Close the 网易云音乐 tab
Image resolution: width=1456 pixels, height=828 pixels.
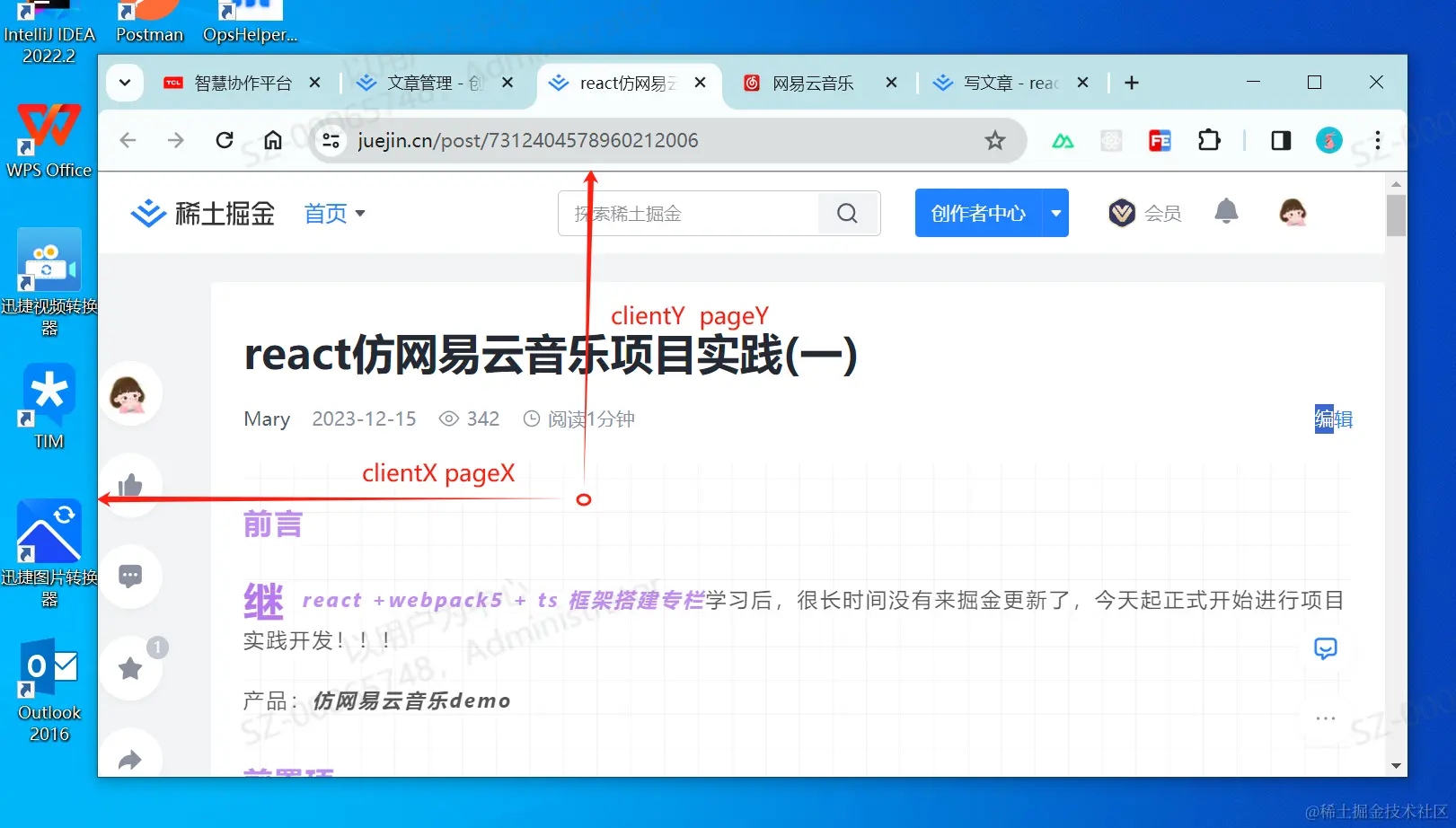[891, 83]
